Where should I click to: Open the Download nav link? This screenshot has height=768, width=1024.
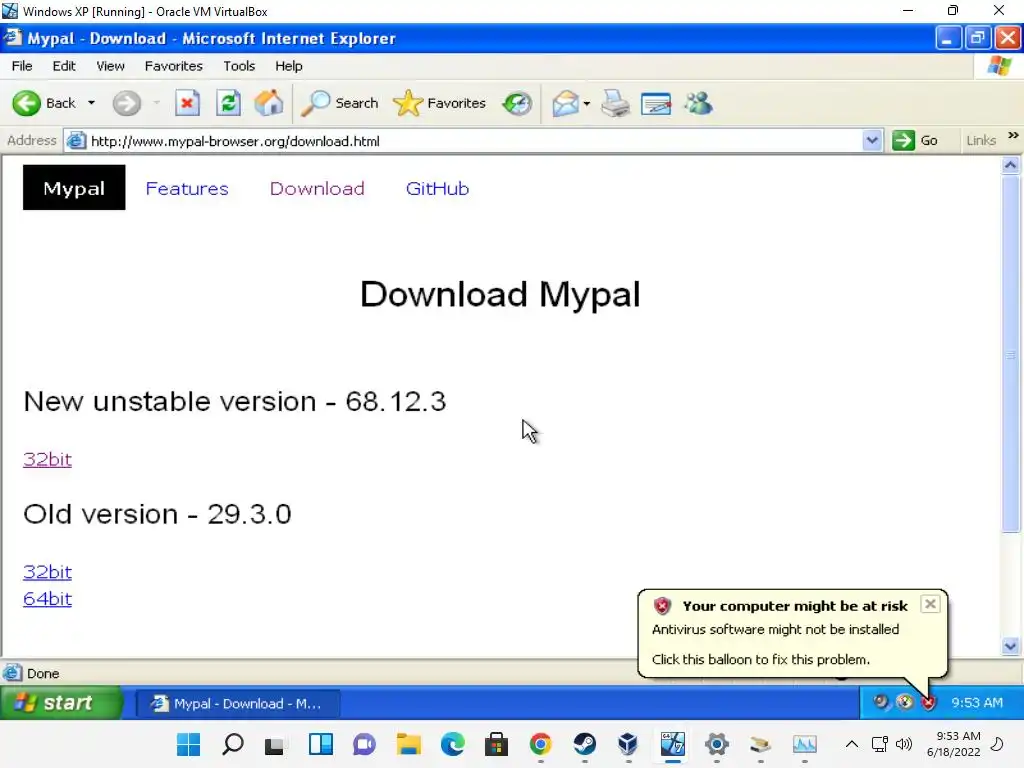pos(317,189)
